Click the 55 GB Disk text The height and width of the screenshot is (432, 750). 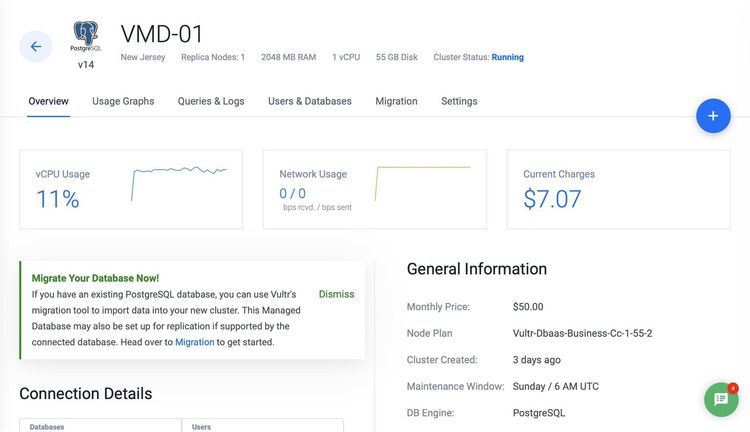point(397,57)
